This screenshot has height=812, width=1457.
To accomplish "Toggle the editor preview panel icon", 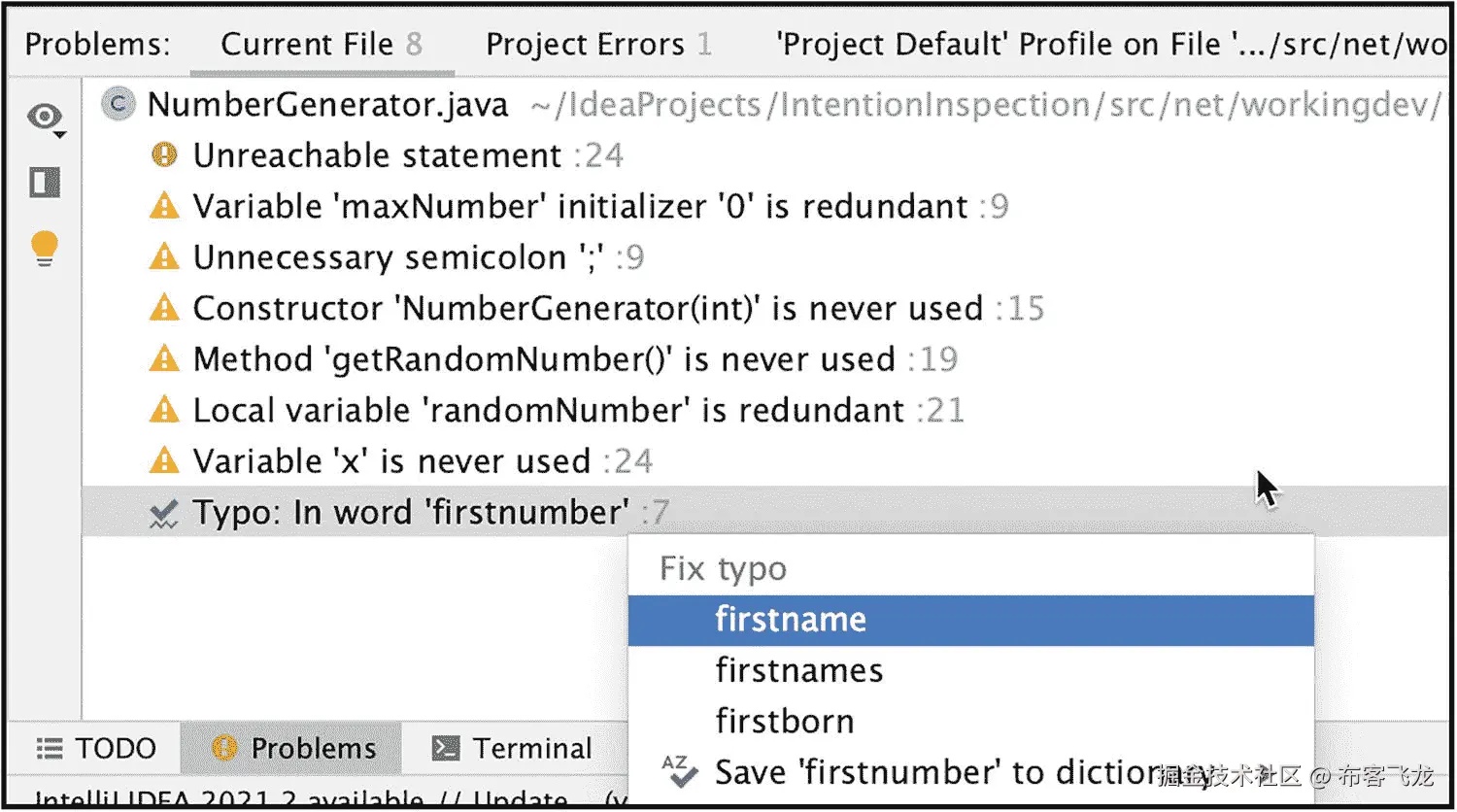I will tap(45, 183).
